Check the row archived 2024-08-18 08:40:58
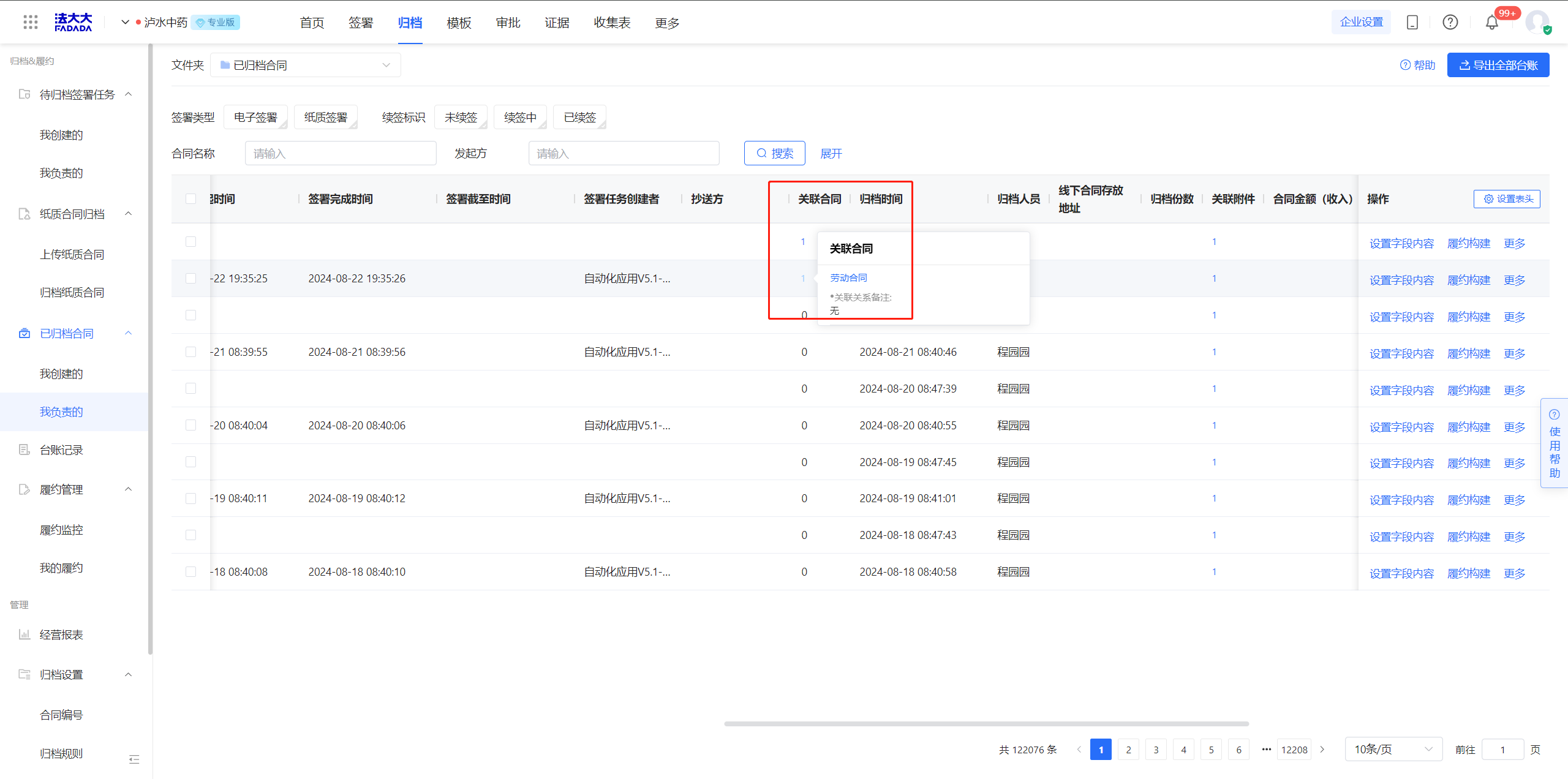This screenshot has height=779, width=1568. point(190,572)
